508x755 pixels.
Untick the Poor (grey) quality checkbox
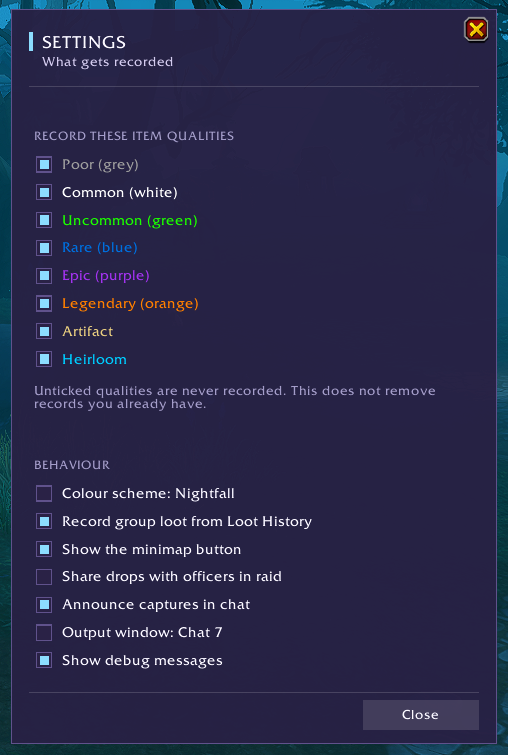[x=44, y=165]
